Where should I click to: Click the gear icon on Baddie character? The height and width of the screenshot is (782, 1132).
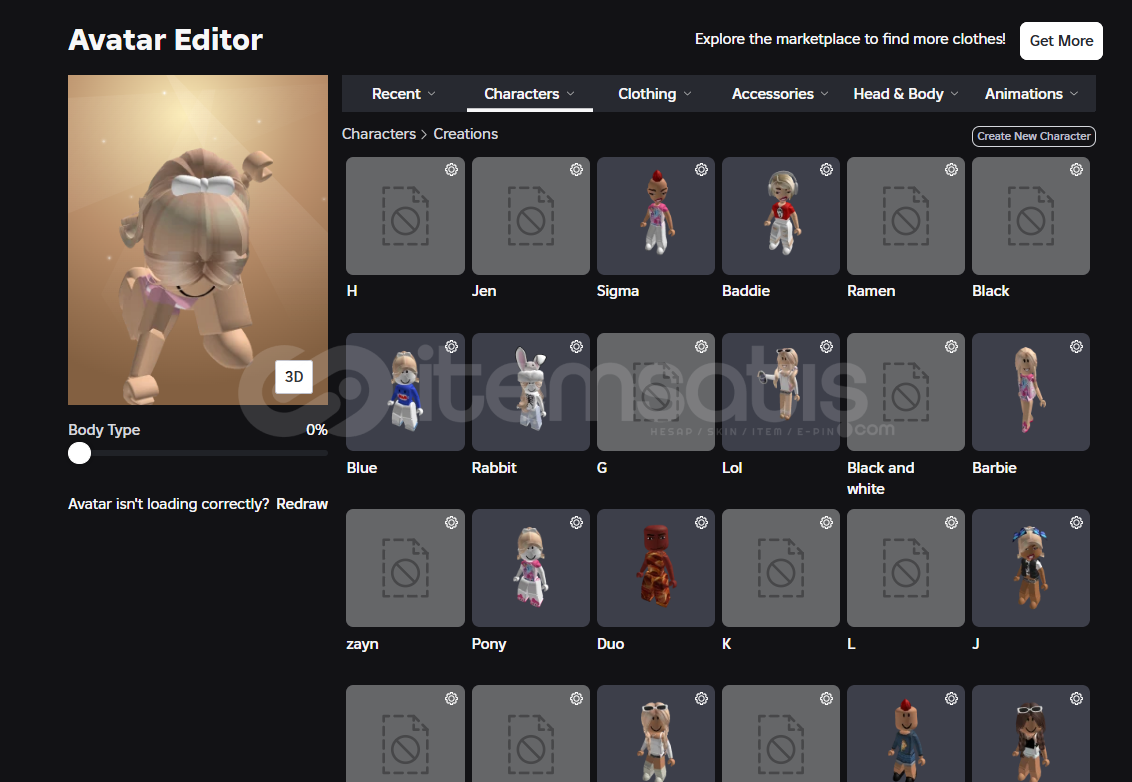pos(826,170)
